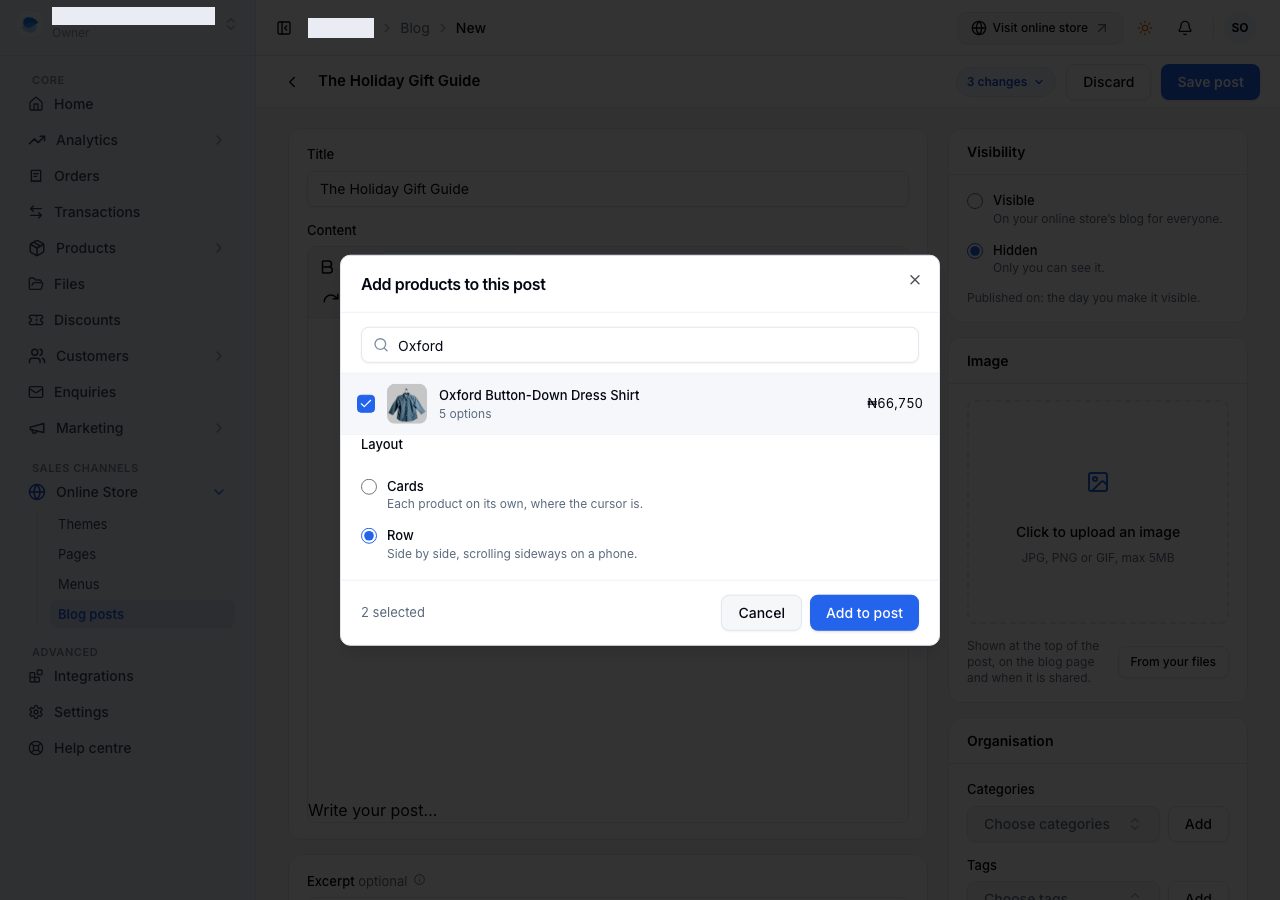Open the Choose categories dropdown

coord(1063,824)
